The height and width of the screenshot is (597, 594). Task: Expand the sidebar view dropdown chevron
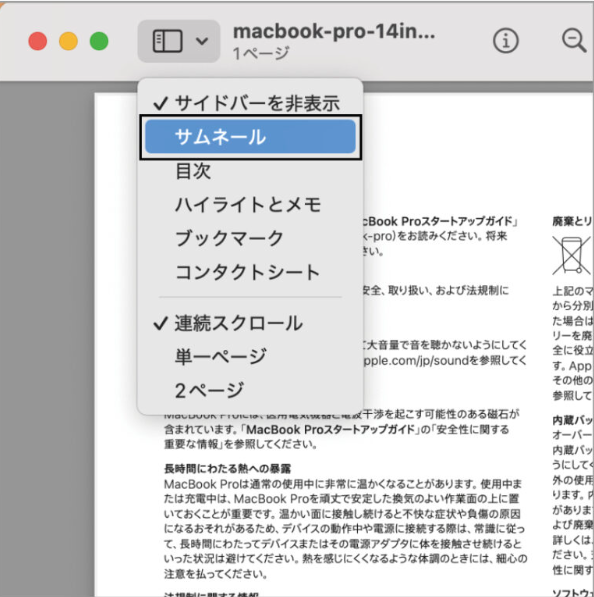click(202, 41)
